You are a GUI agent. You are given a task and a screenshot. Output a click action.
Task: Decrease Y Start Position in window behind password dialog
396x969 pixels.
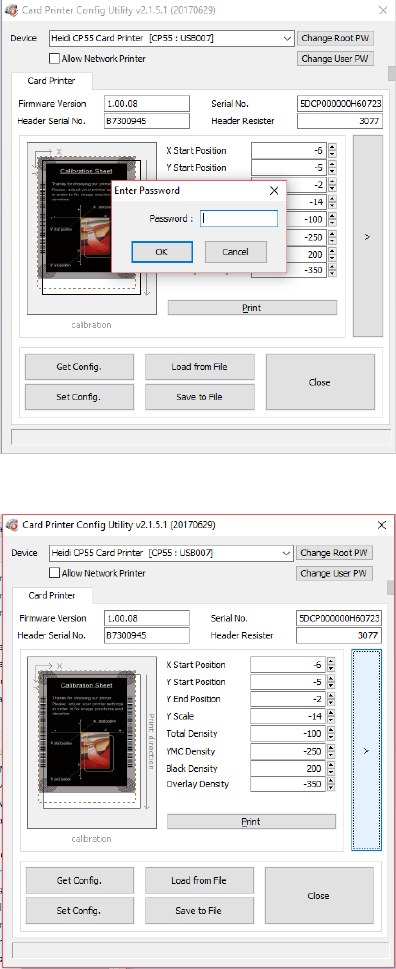pyautogui.click(x=332, y=171)
